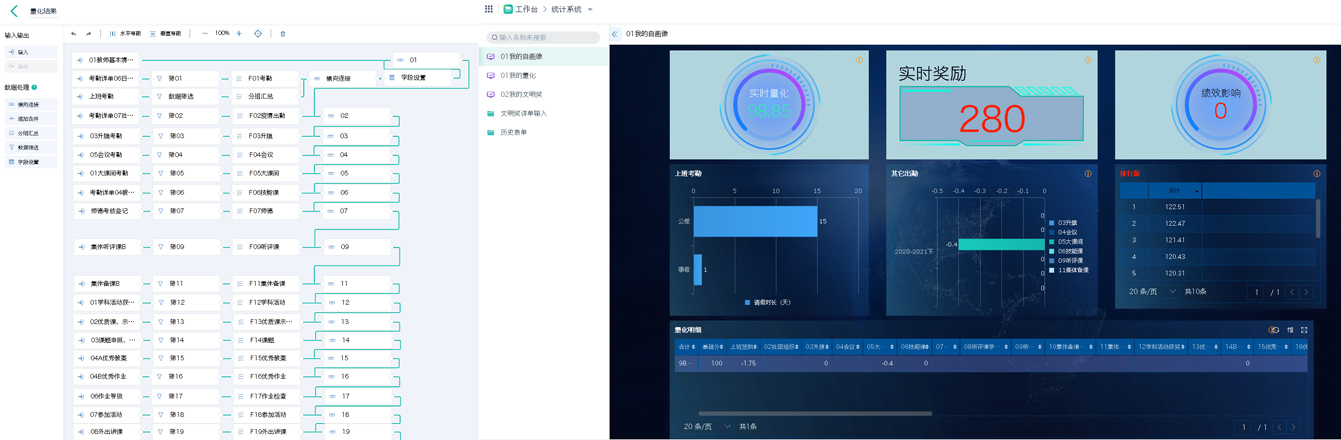Apply 垂直等距 vertical spacing

pos(165,34)
